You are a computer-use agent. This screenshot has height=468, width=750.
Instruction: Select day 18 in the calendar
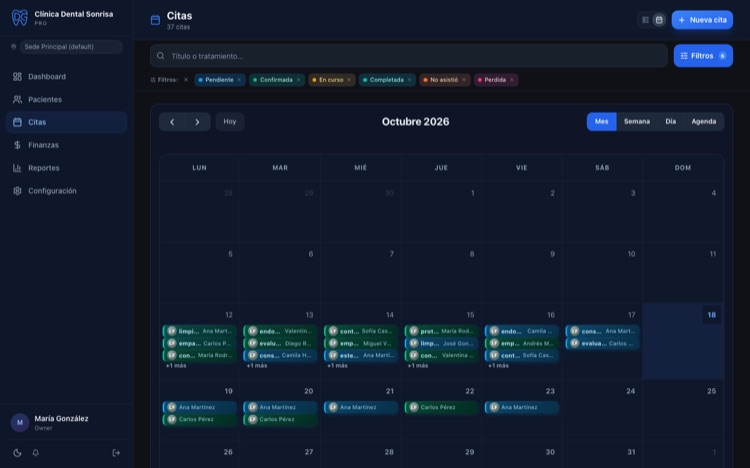(x=711, y=315)
